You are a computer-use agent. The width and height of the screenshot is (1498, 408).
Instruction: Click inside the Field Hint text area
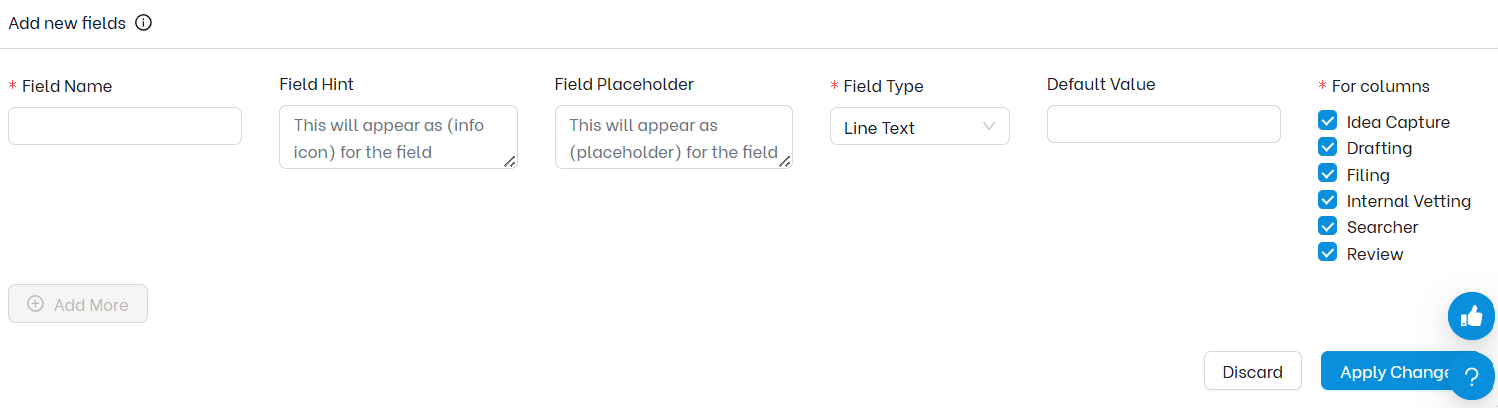(x=397, y=137)
